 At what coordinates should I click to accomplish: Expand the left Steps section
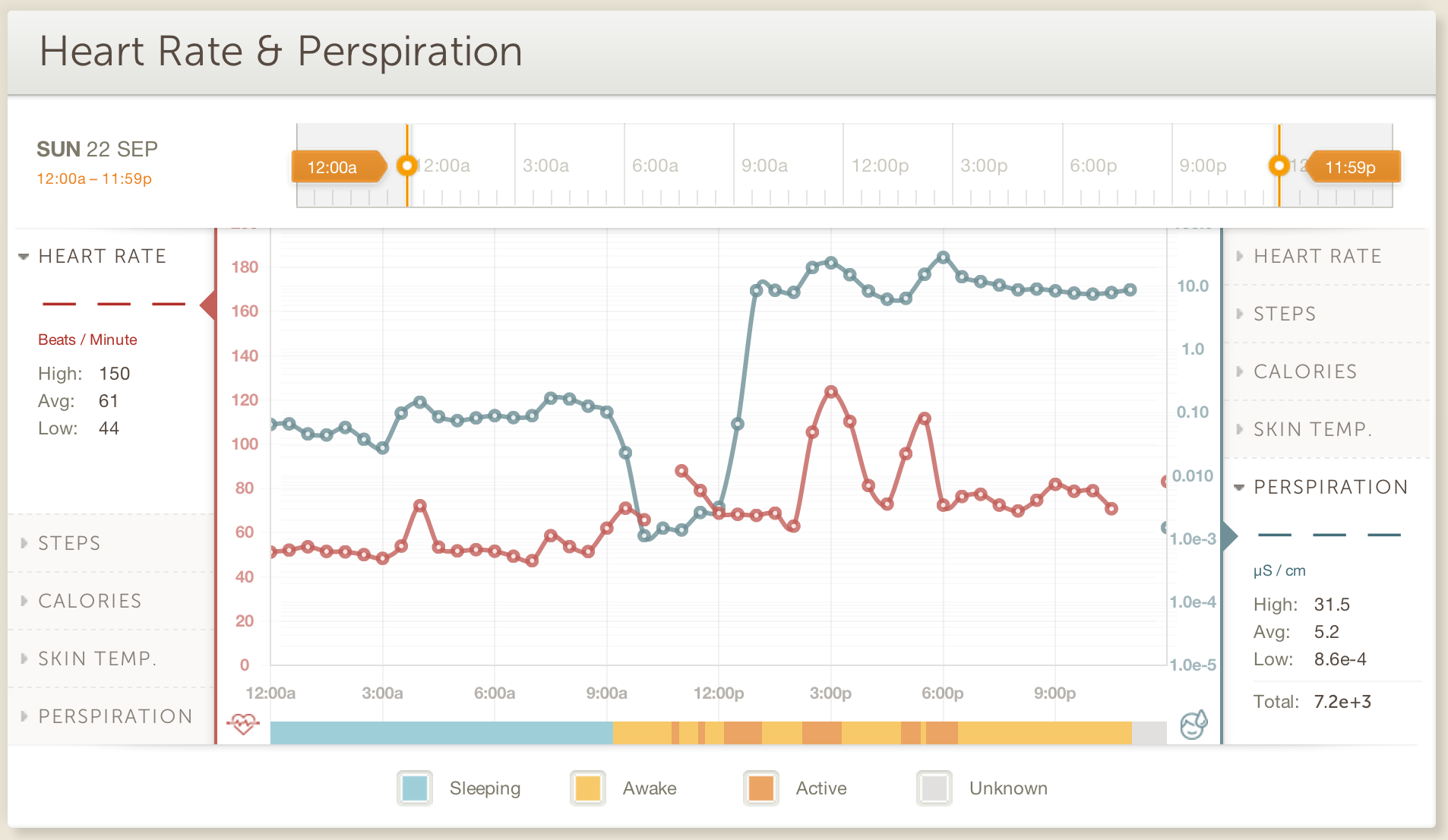pyautogui.click(x=69, y=543)
